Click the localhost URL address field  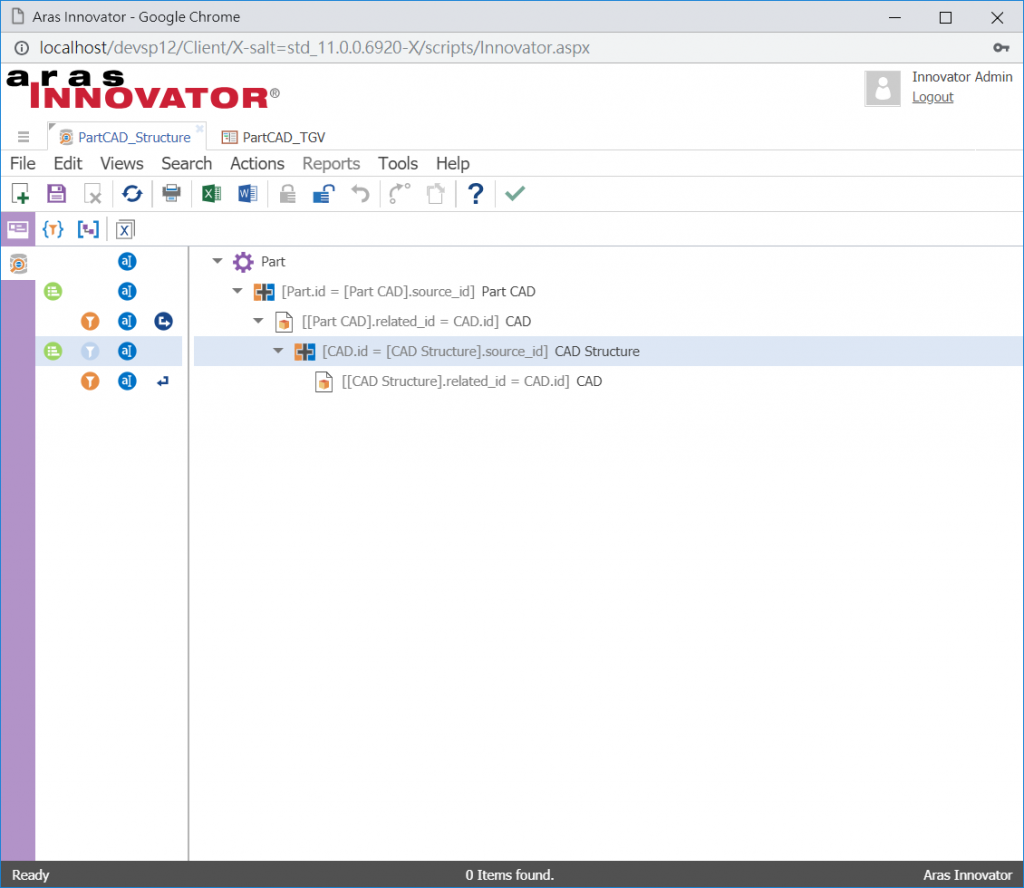click(x=315, y=48)
